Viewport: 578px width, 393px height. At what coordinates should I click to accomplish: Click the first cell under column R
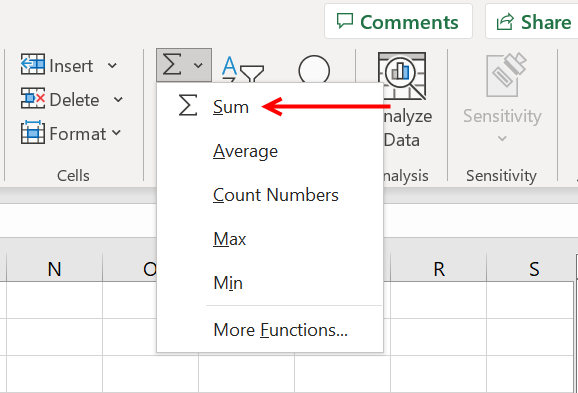click(439, 300)
